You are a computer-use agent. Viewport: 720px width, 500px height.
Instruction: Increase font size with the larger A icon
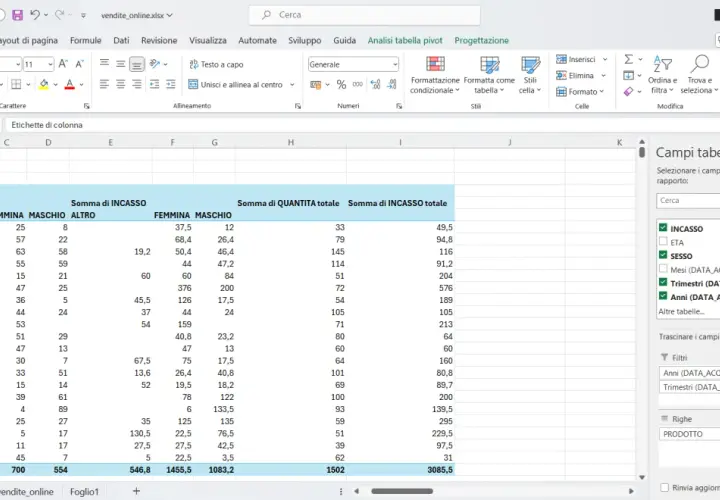pyautogui.click(x=63, y=64)
